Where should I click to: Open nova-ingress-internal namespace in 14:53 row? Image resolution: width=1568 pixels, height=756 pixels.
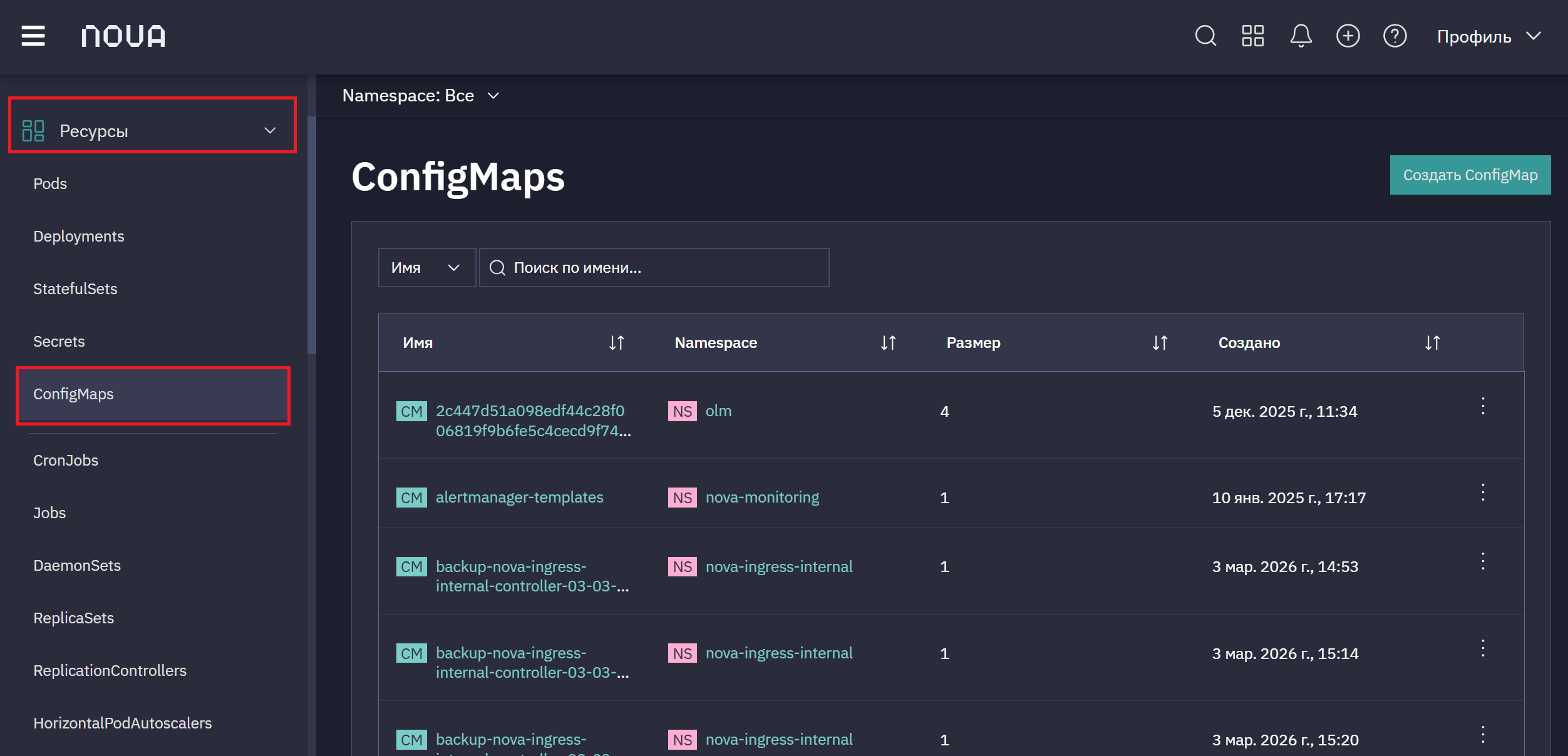(779, 566)
